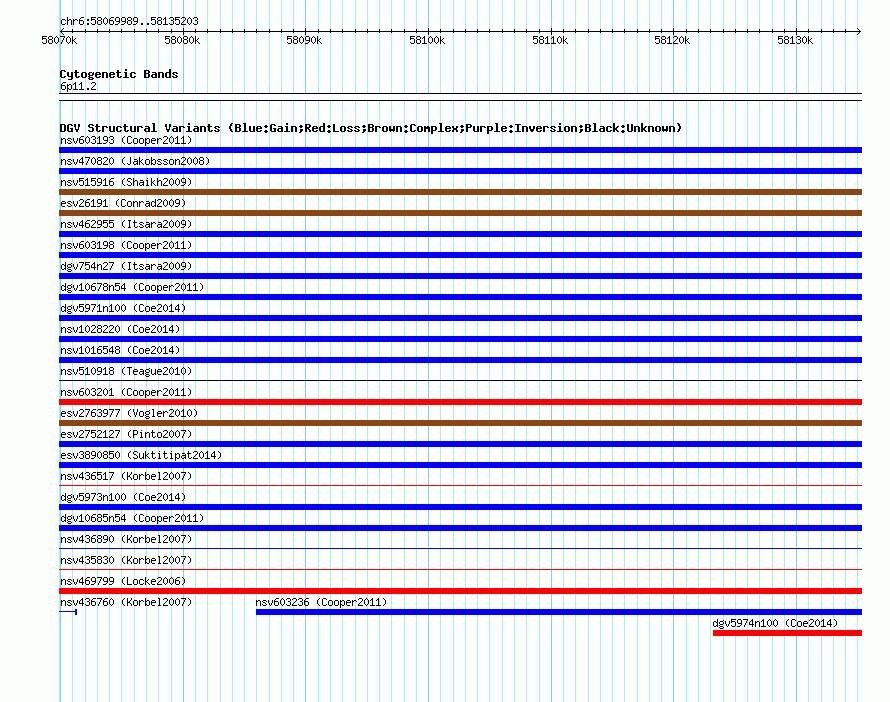Click the Cytogenetic Bands track title
The width and height of the screenshot is (890, 702).
pos(119,74)
